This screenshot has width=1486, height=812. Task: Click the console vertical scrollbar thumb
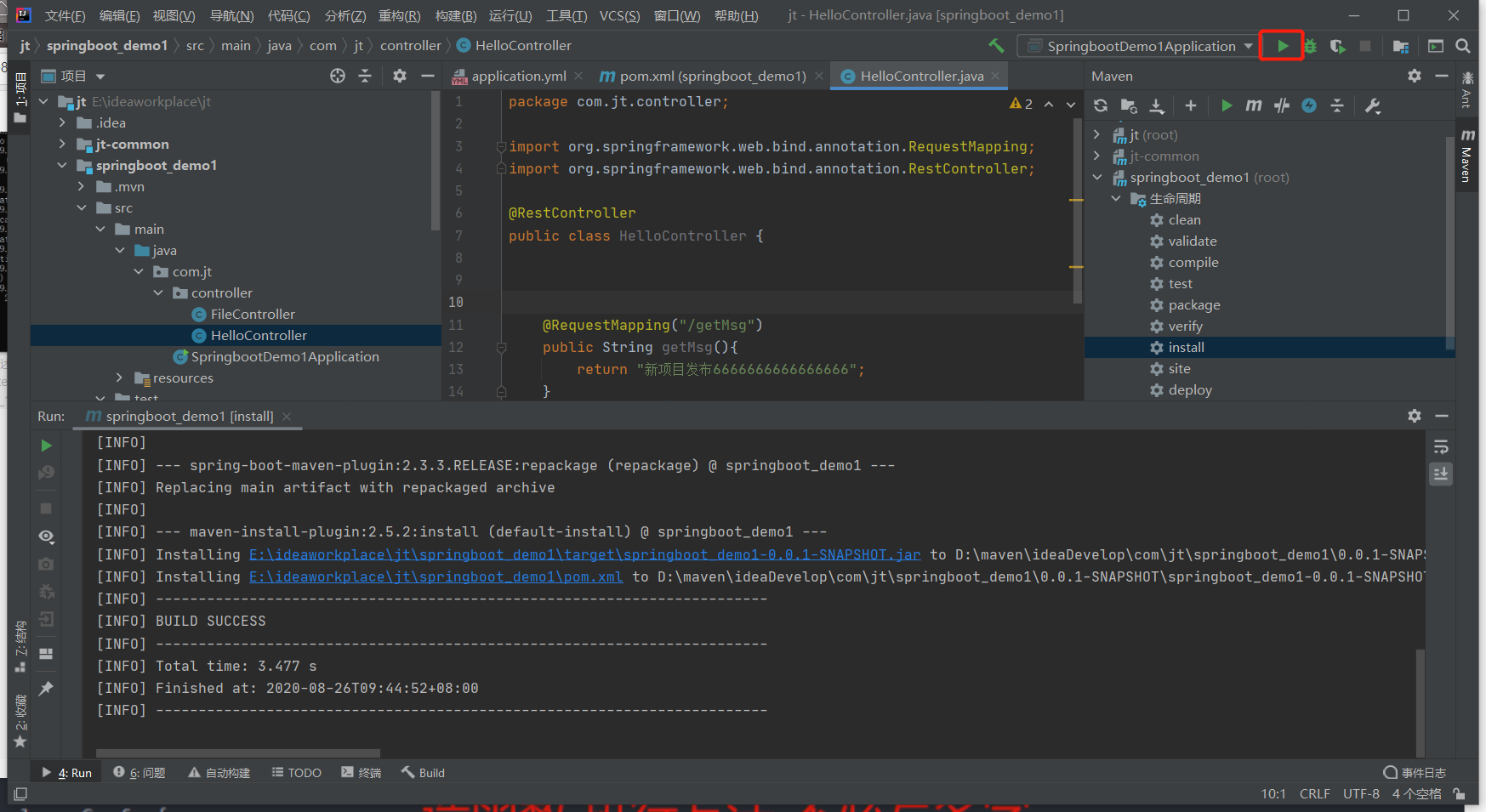[1420, 703]
